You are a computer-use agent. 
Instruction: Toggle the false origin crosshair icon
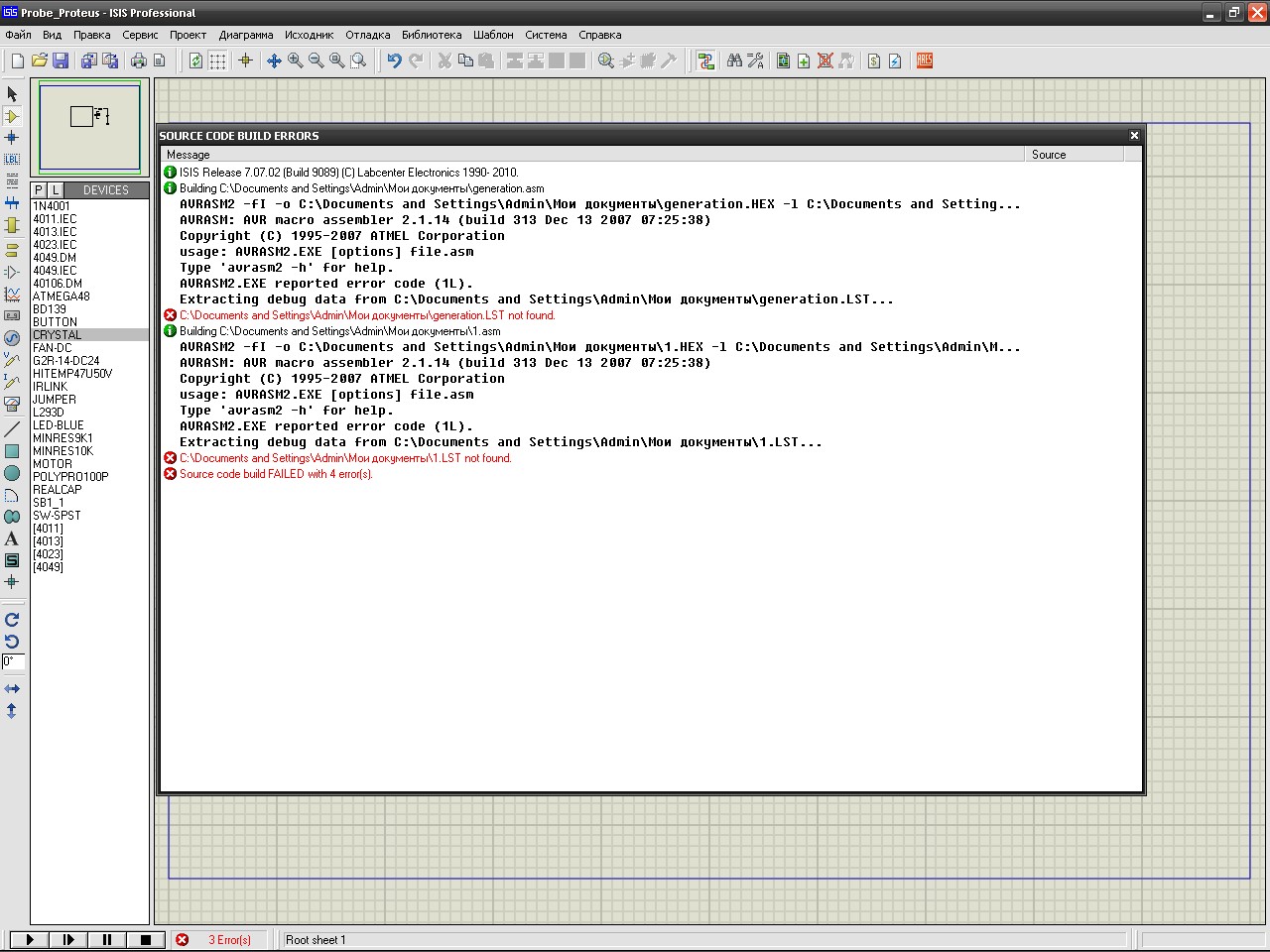click(x=245, y=61)
